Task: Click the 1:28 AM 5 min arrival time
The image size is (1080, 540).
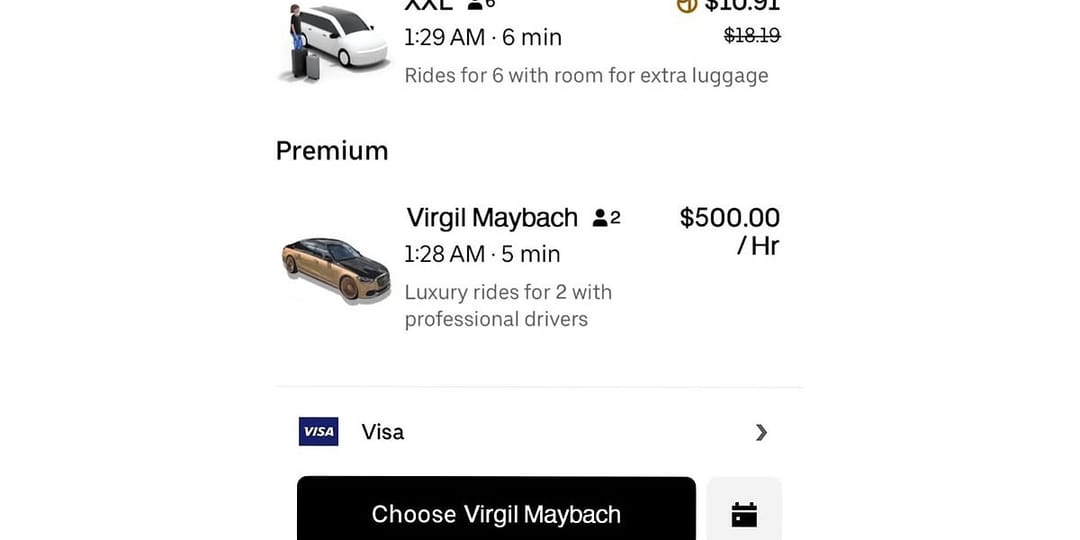Action: (x=482, y=254)
